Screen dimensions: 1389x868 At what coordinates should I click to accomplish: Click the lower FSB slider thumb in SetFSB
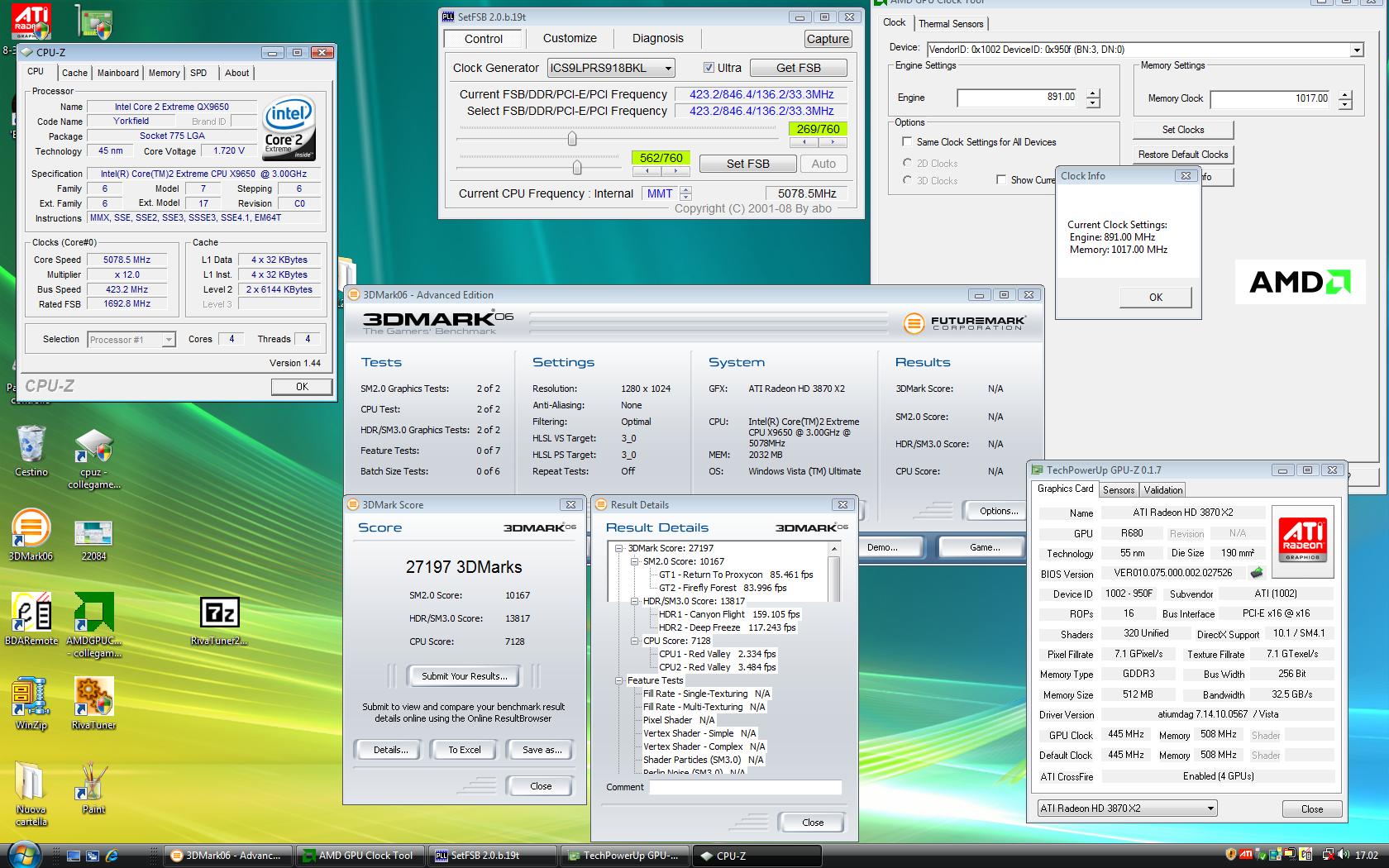pyautogui.click(x=577, y=168)
